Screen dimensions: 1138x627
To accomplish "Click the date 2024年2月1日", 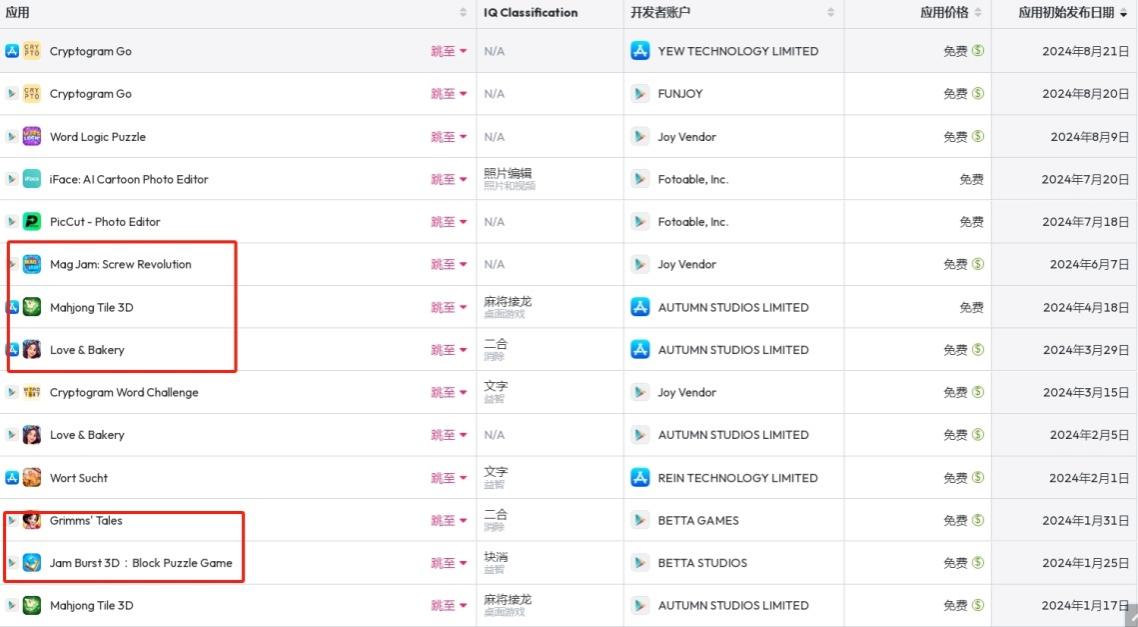I will click(1089, 478).
